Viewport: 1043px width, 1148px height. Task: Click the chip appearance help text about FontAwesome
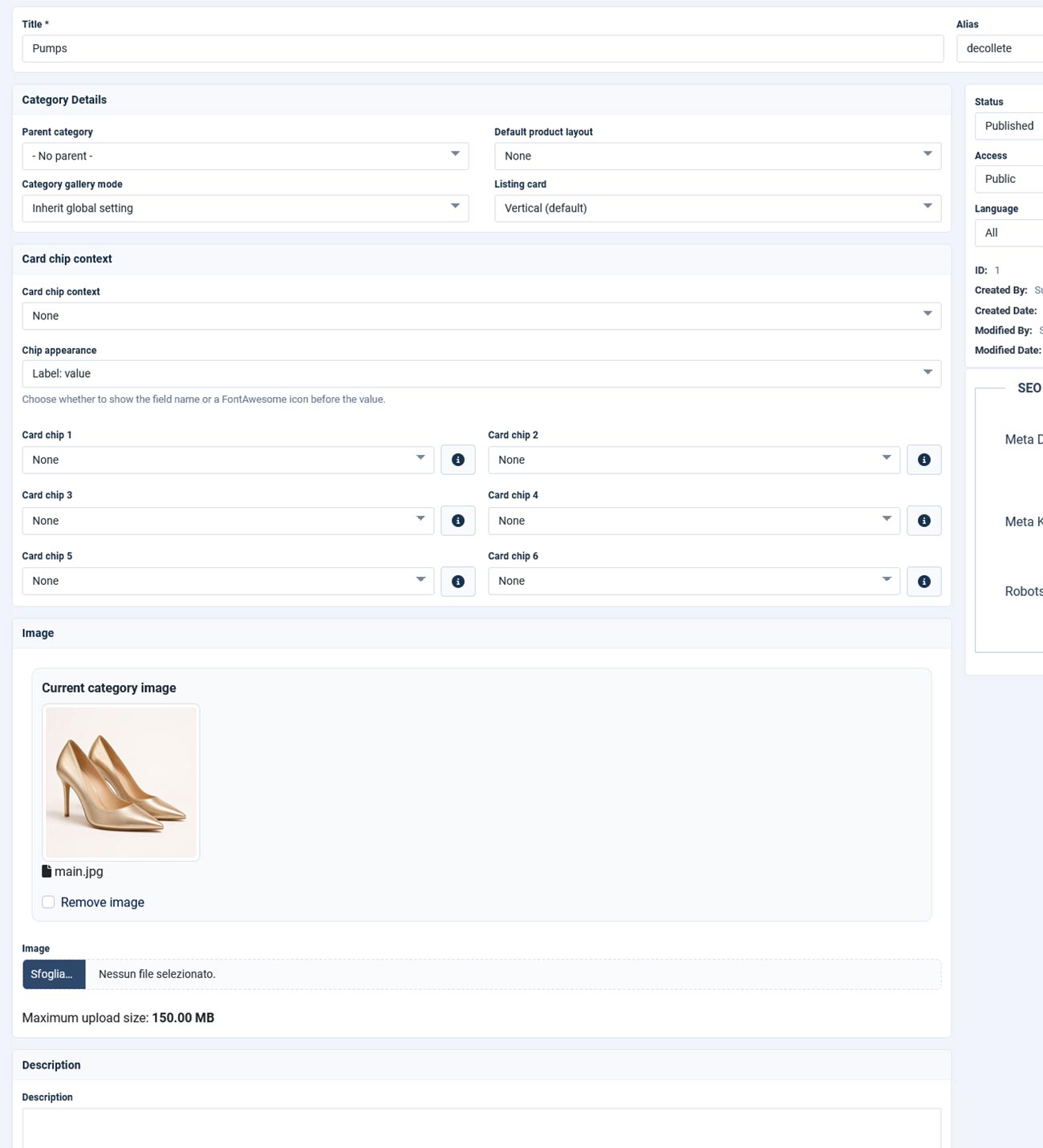click(x=204, y=400)
